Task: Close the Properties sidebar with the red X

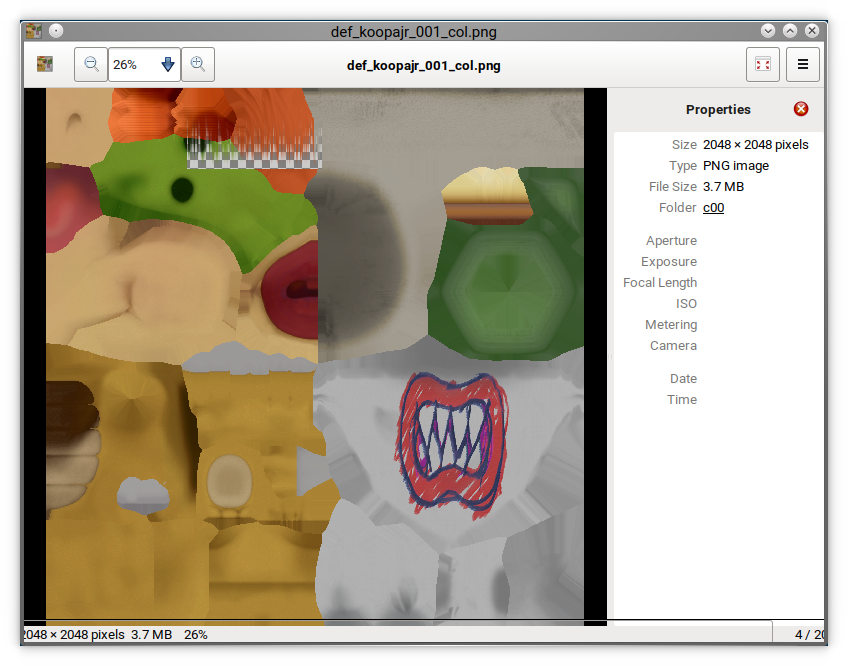Action: [x=801, y=109]
